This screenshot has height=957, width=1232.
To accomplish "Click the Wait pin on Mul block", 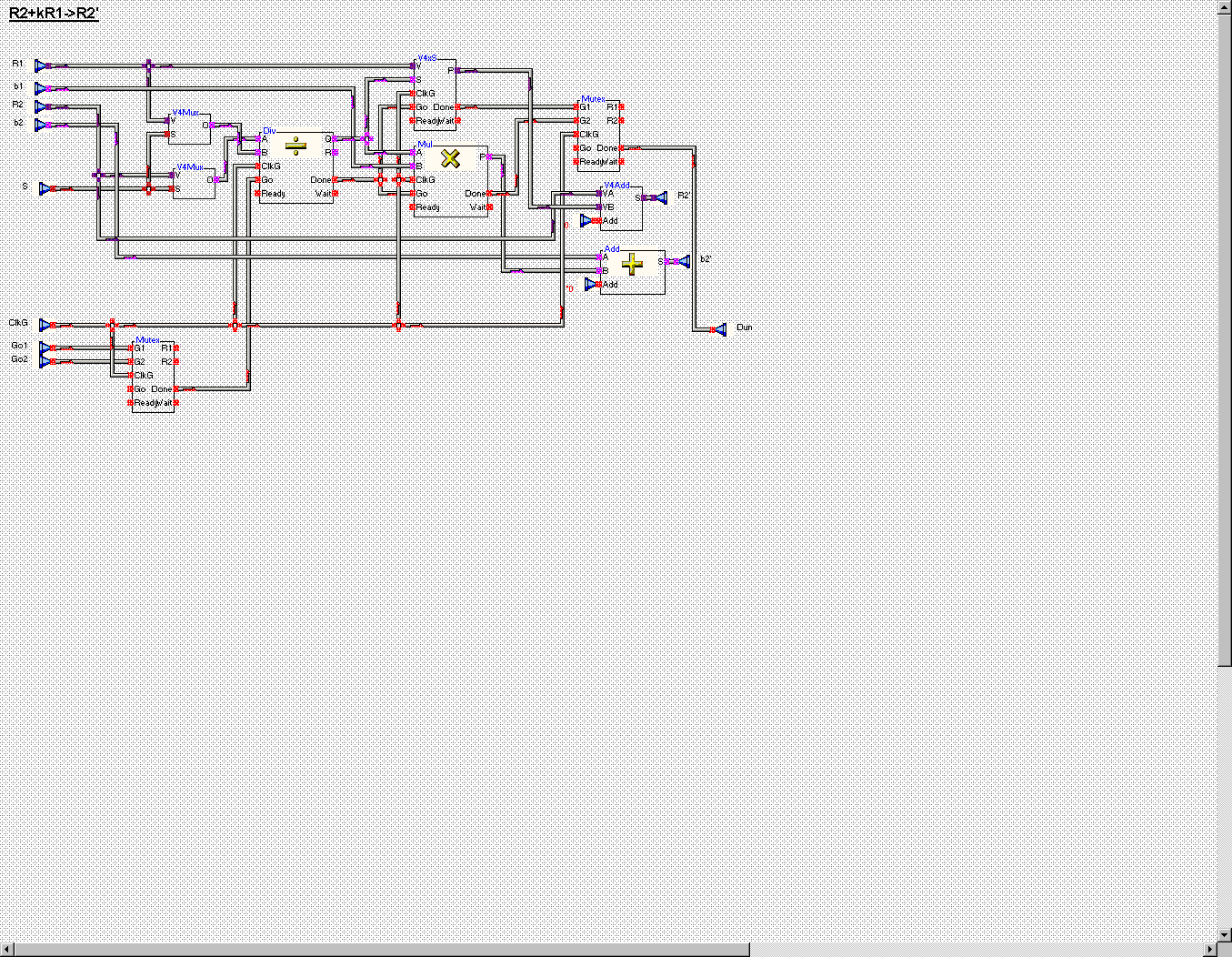I will point(491,207).
